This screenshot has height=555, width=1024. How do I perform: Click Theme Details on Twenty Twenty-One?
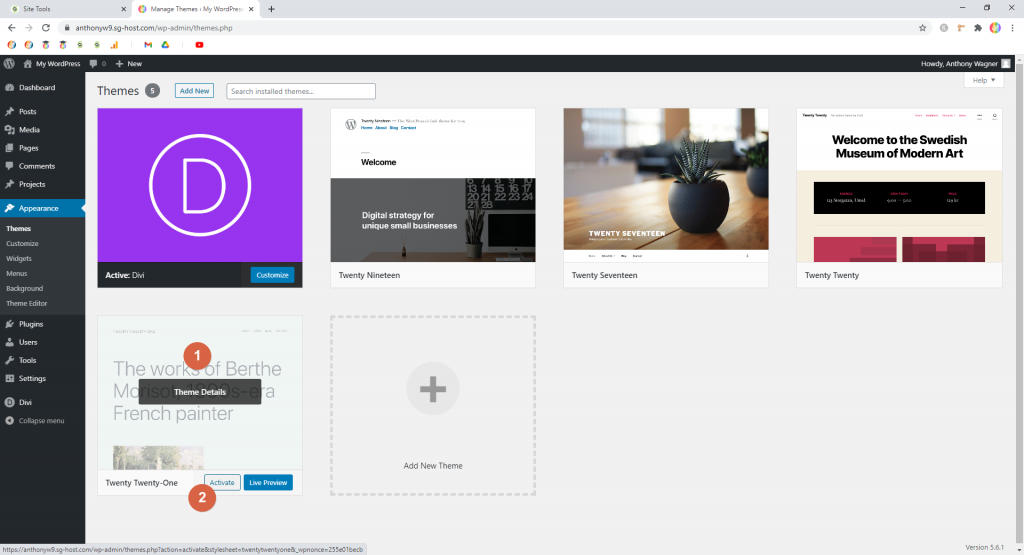(x=200, y=392)
